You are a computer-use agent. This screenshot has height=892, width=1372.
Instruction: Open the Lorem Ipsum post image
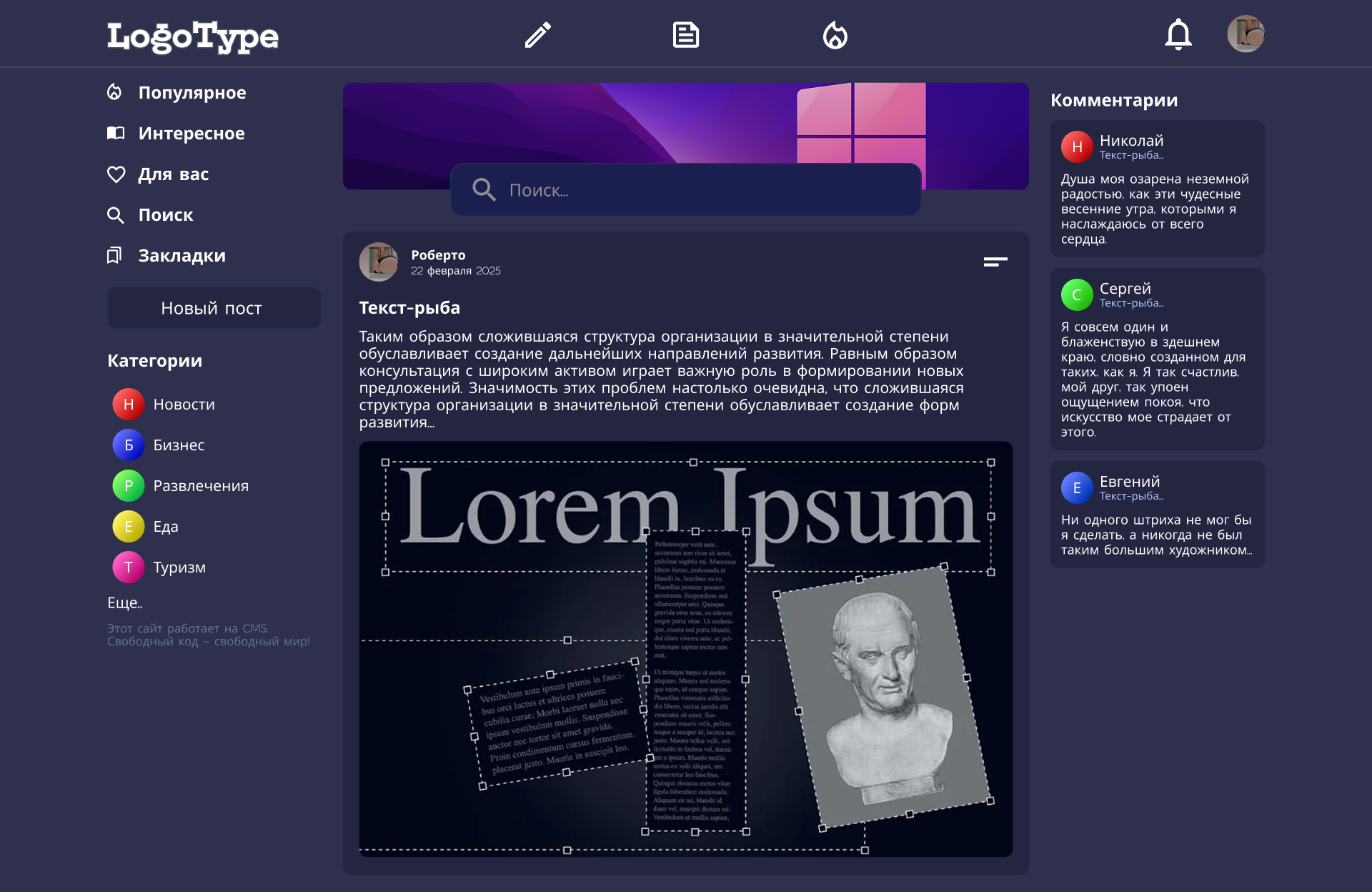(x=685, y=649)
